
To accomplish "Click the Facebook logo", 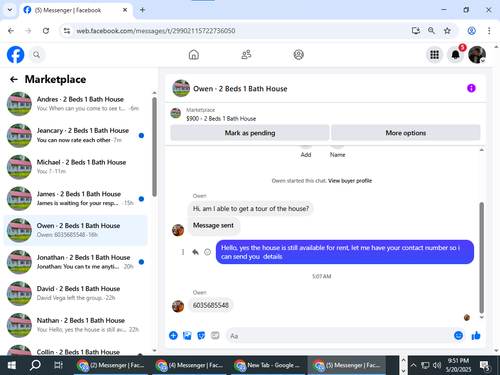I will [x=16, y=55].
